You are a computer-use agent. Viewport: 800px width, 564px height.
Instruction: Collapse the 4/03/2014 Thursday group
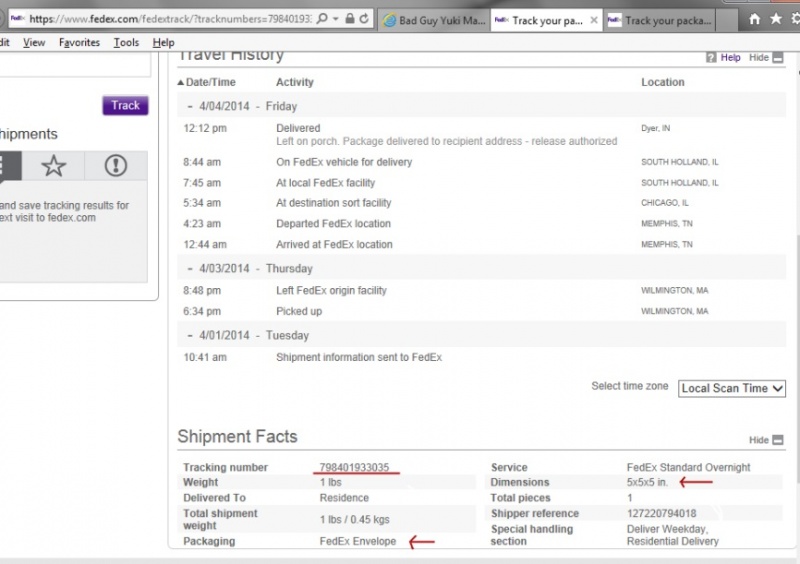(x=190, y=268)
